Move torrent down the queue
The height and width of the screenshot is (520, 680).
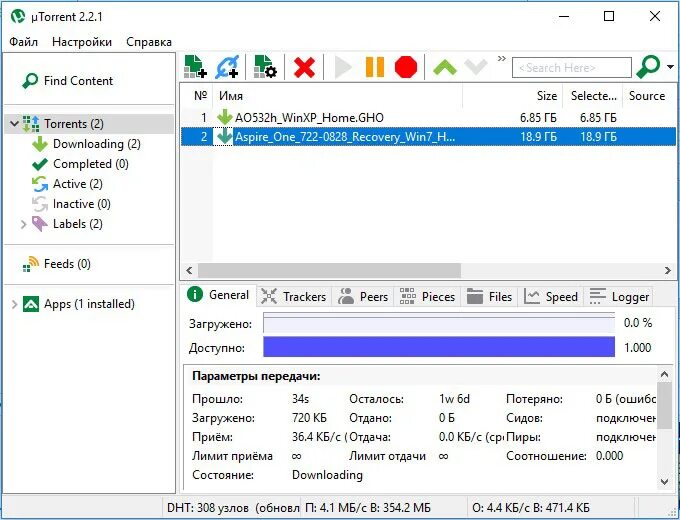476,67
